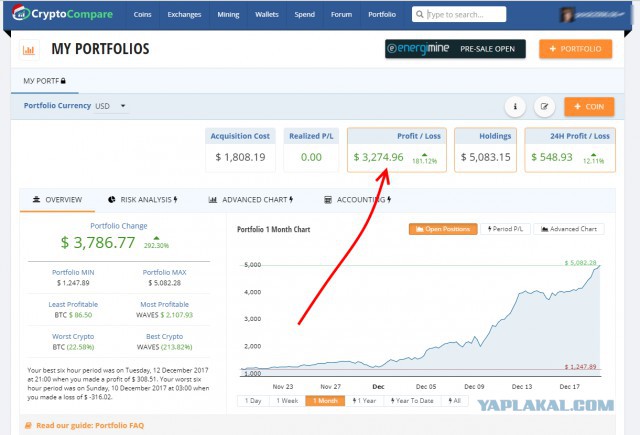Focus the Type to search field

tap(459, 14)
